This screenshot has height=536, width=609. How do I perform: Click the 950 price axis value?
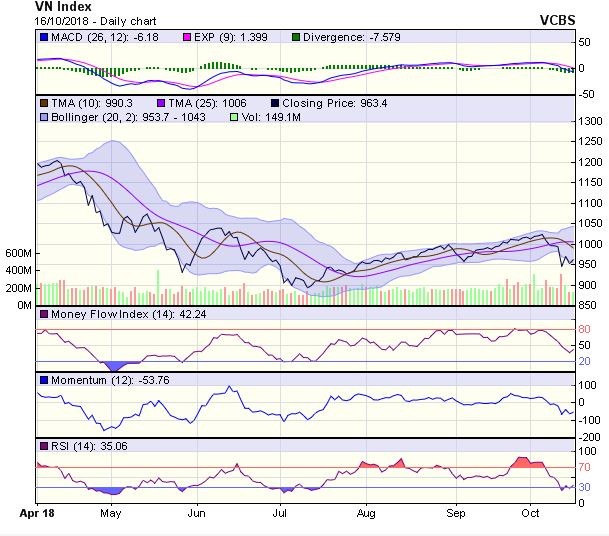pyautogui.click(x=587, y=264)
